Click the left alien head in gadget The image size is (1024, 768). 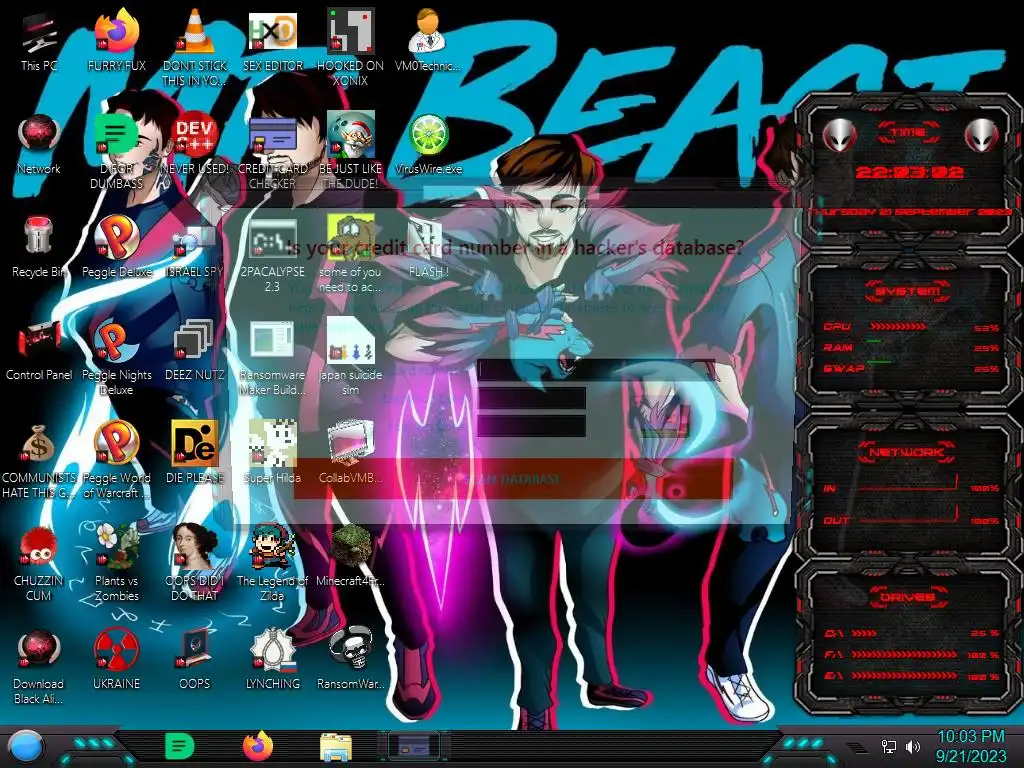coord(839,136)
